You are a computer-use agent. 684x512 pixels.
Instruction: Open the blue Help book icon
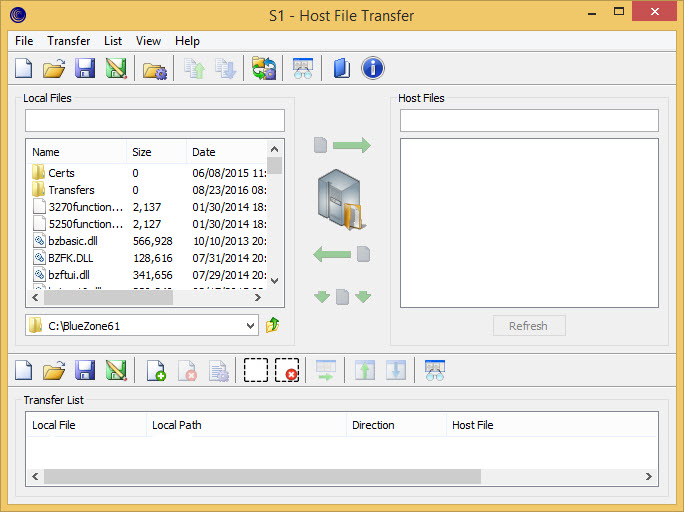point(342,68)
